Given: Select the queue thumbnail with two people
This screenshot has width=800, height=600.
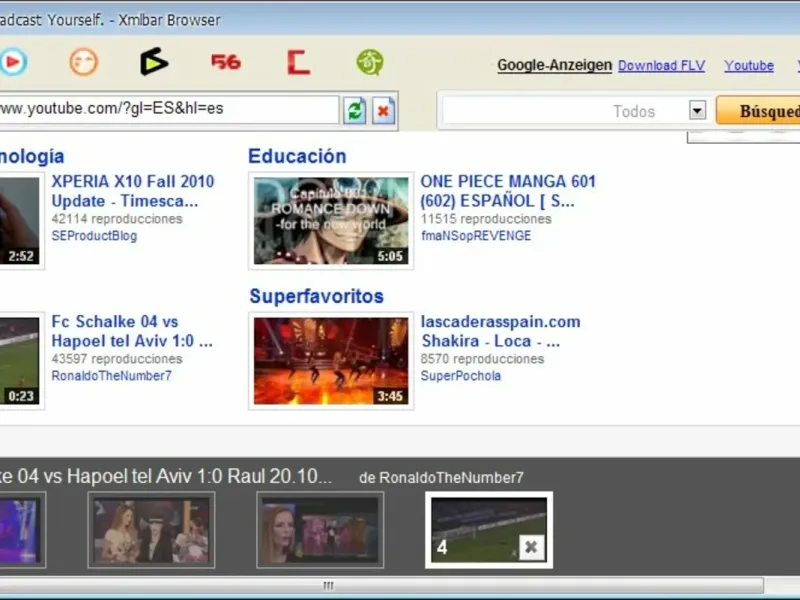Looking at the screenshot, I should coord(151,530).
